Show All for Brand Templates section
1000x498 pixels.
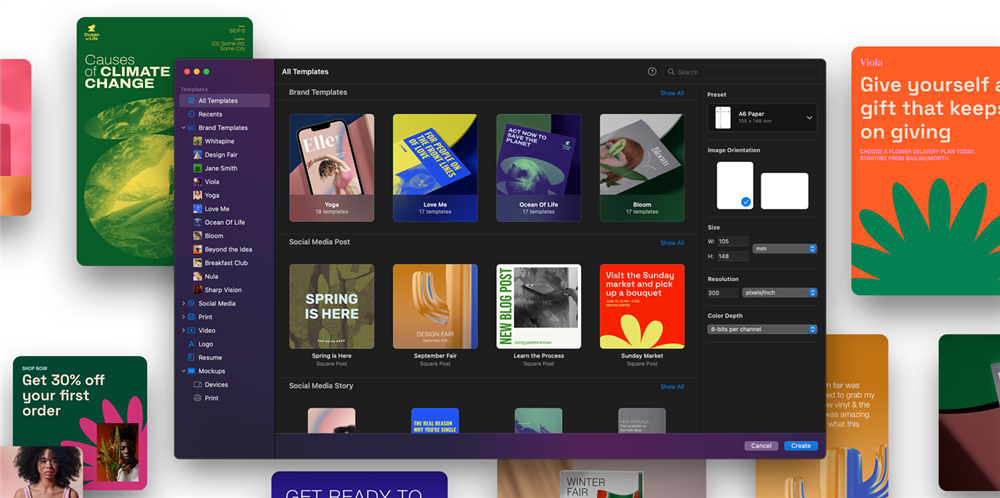672,93
